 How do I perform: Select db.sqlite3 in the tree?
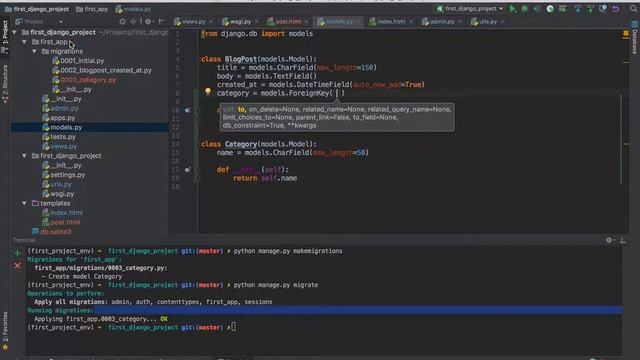51,231
